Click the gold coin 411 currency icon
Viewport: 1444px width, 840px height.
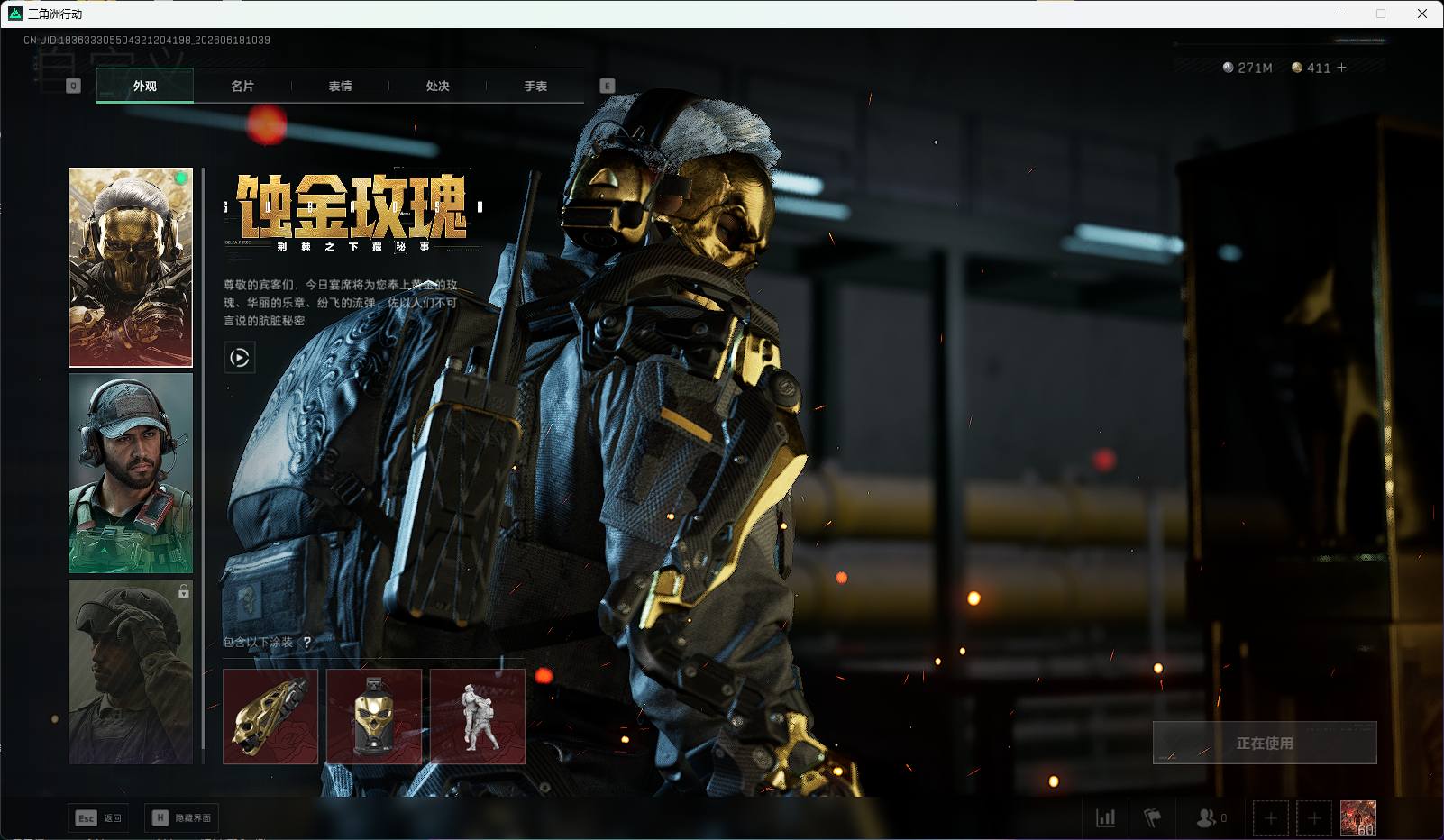click(1297, 68)
